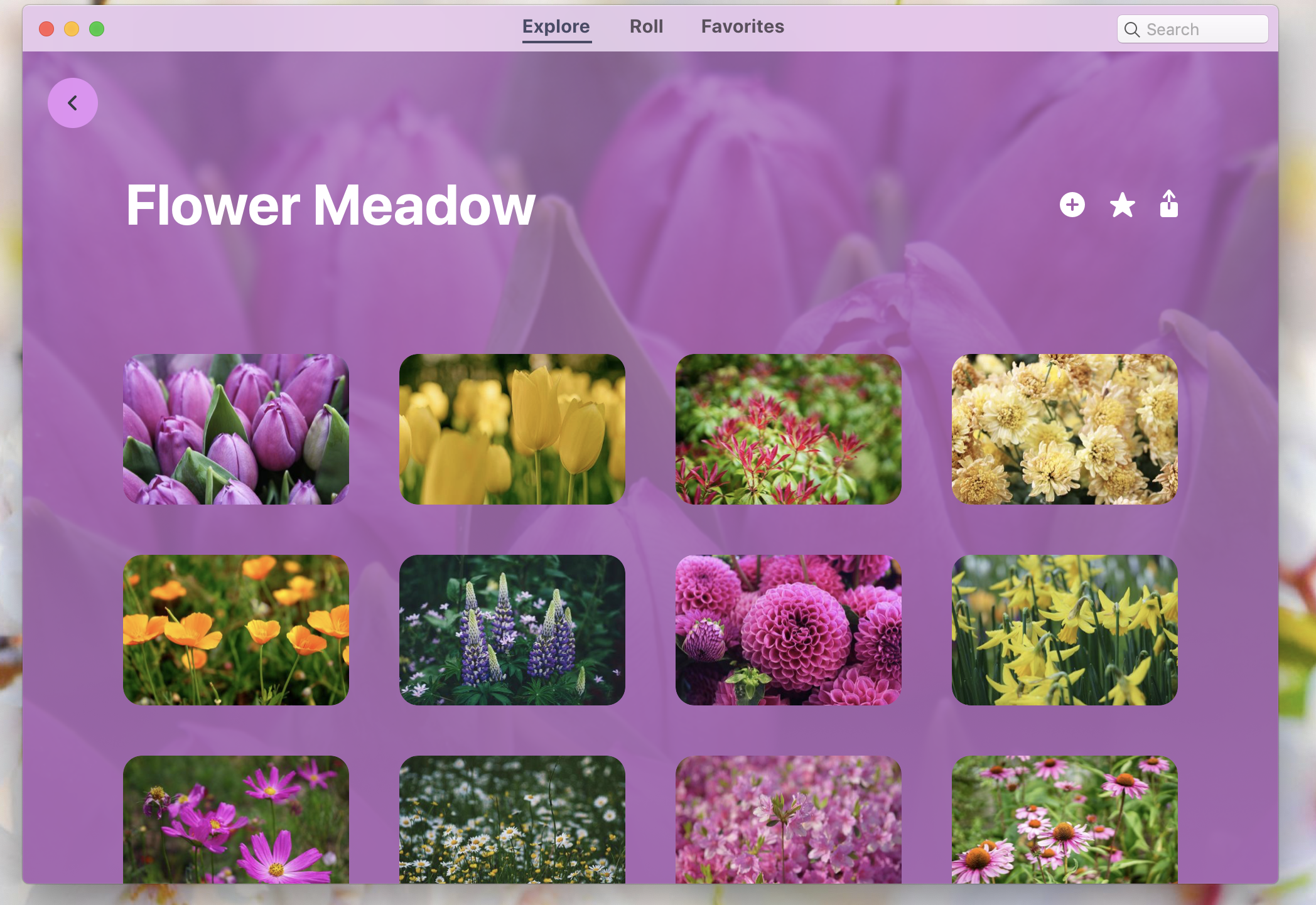Choose the yellow daffodils photo
This screenshot has height=905, width=1316.
1065,630
